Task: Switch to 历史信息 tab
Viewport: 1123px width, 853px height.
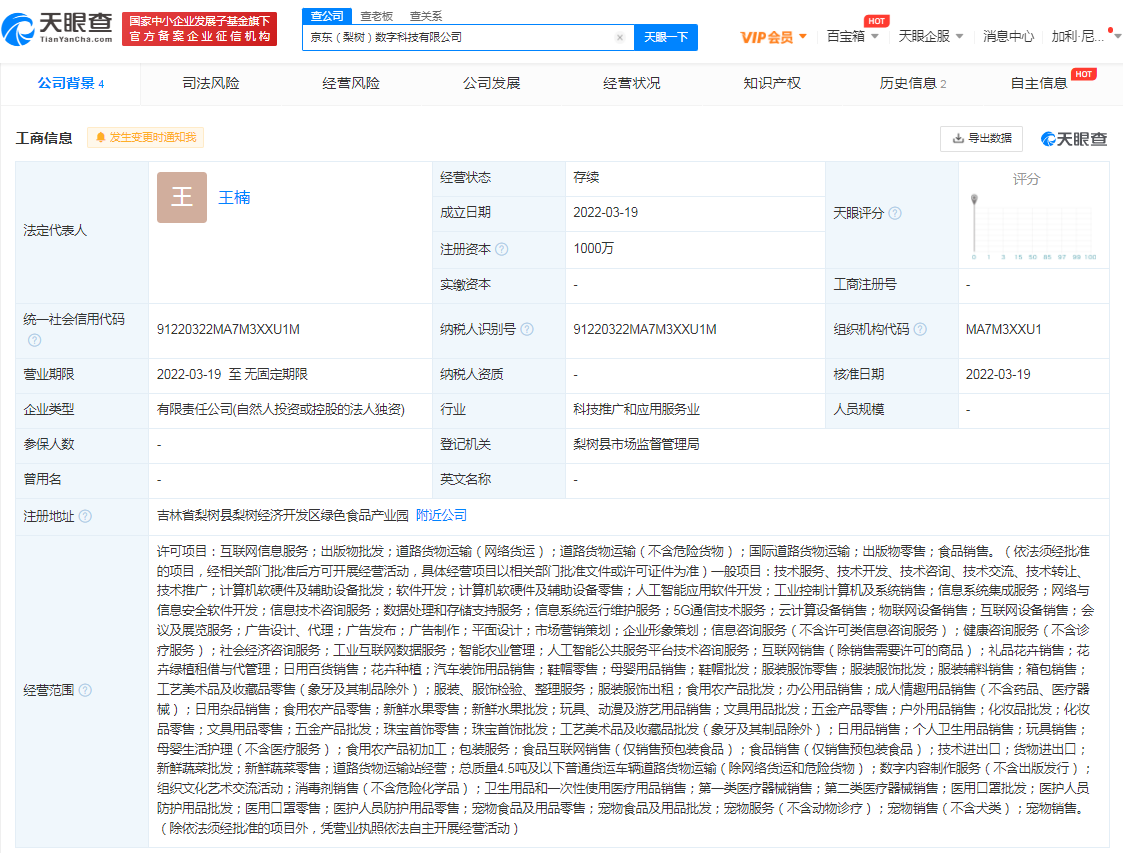Action: (912, 84)
